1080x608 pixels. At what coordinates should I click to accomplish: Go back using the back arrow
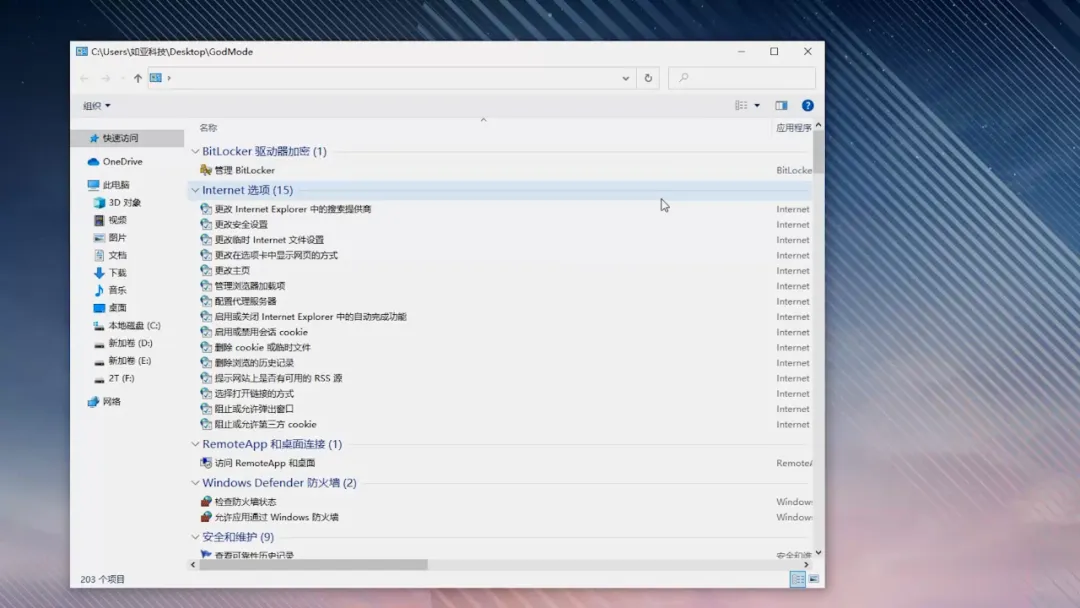84,78
